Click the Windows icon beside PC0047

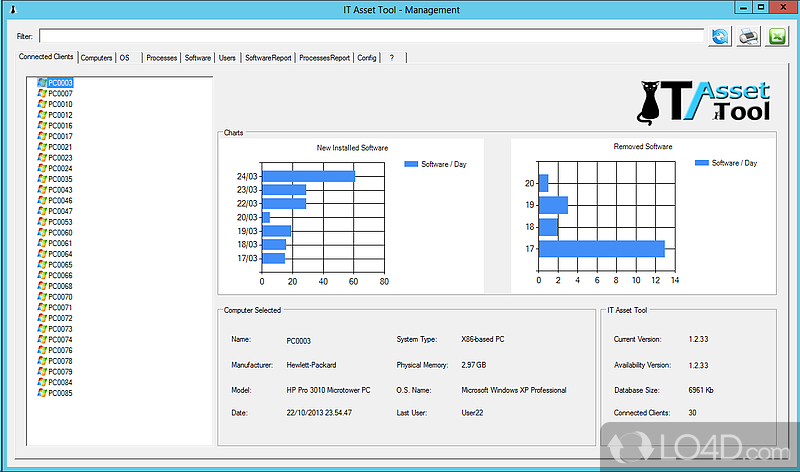(42, 211)
